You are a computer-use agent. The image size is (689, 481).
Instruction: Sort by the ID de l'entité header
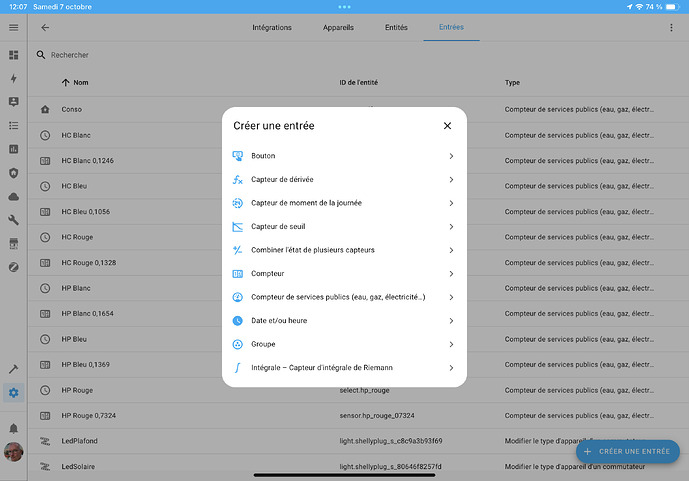click(x=358, y=83)
